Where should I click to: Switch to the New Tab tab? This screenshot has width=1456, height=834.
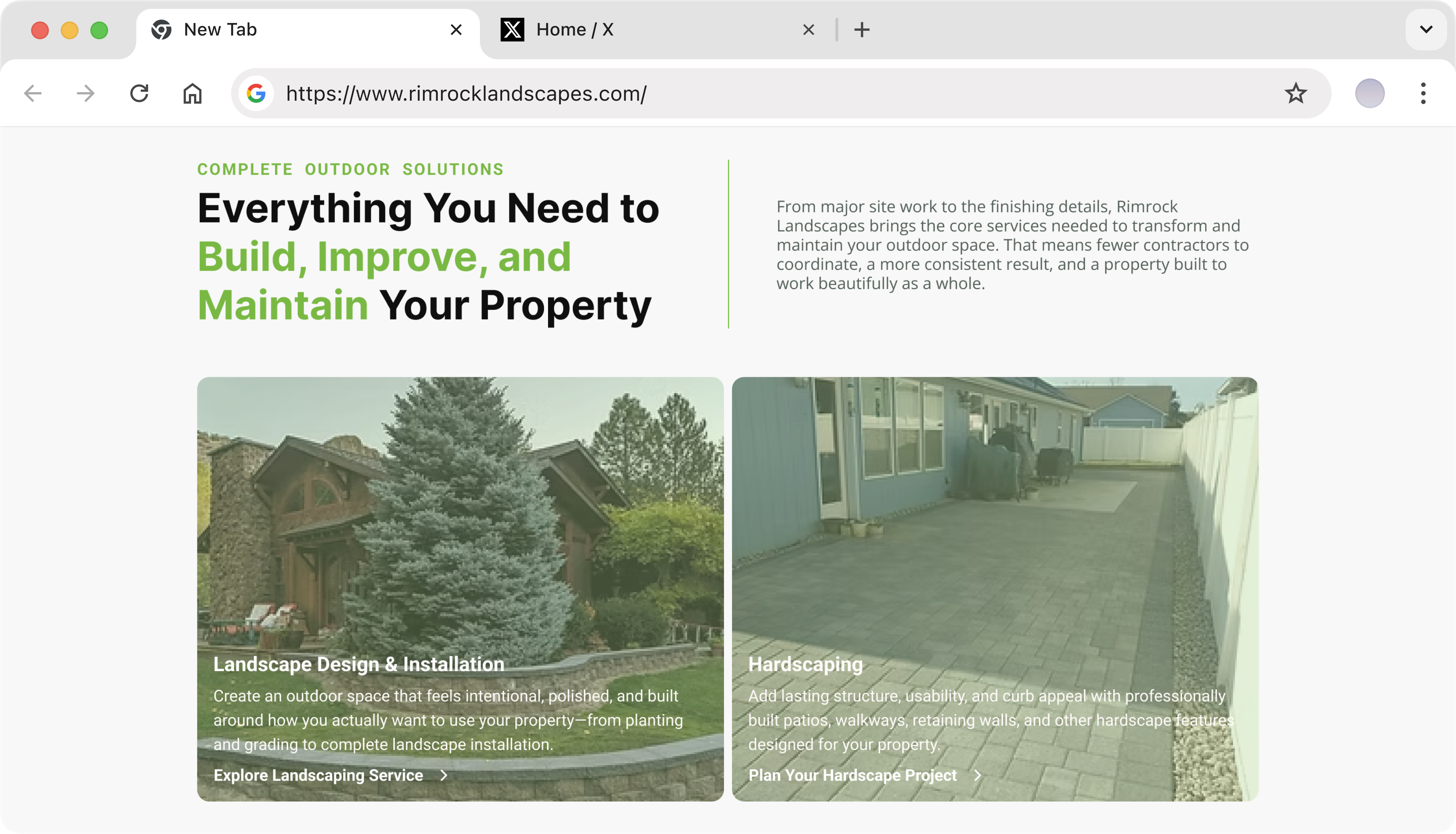coord(308,30)
